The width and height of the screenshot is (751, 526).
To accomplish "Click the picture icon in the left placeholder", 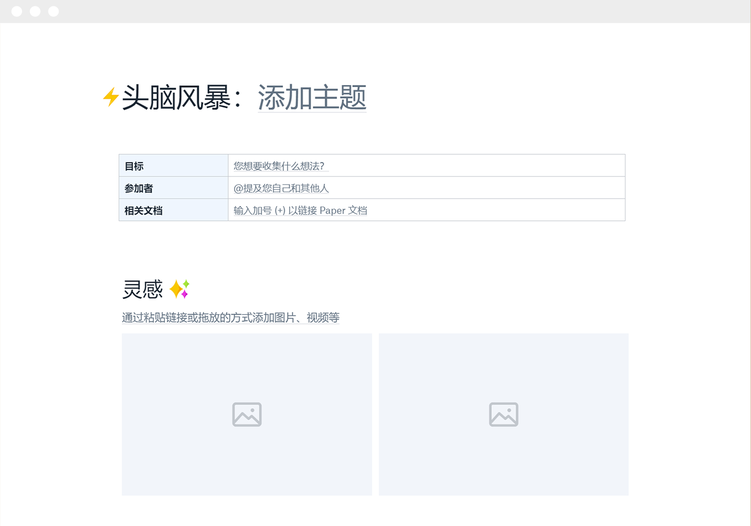I will [x=247, y=414].
